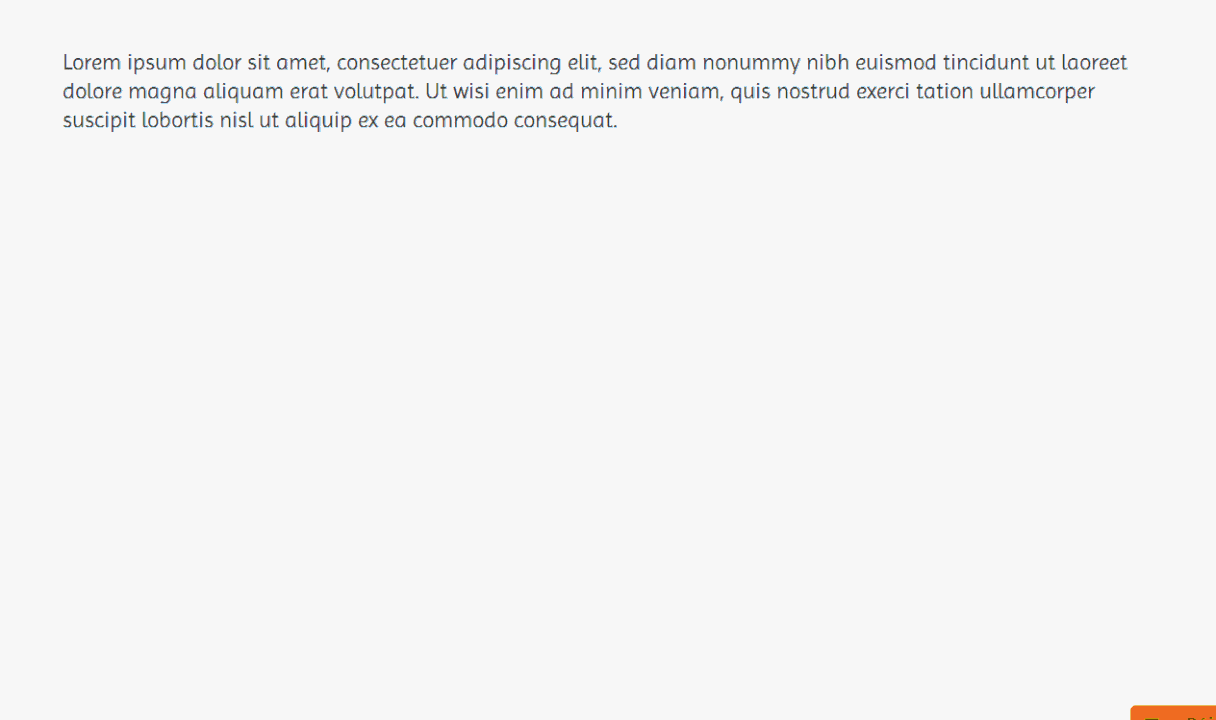Click the word "laoreet" ending first line

coord(1094,63)
